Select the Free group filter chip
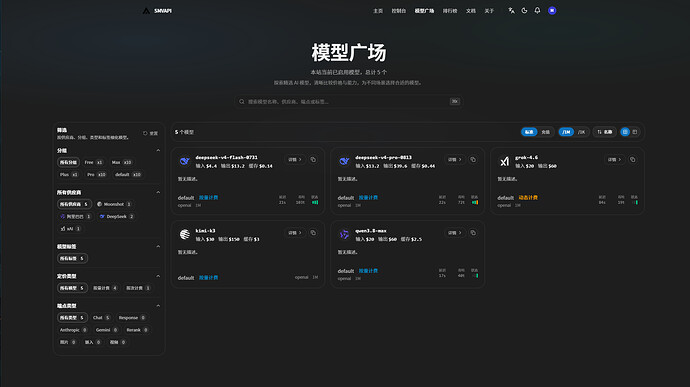The width and height of the screenshot is (690, 387). (x=93, y=162)
